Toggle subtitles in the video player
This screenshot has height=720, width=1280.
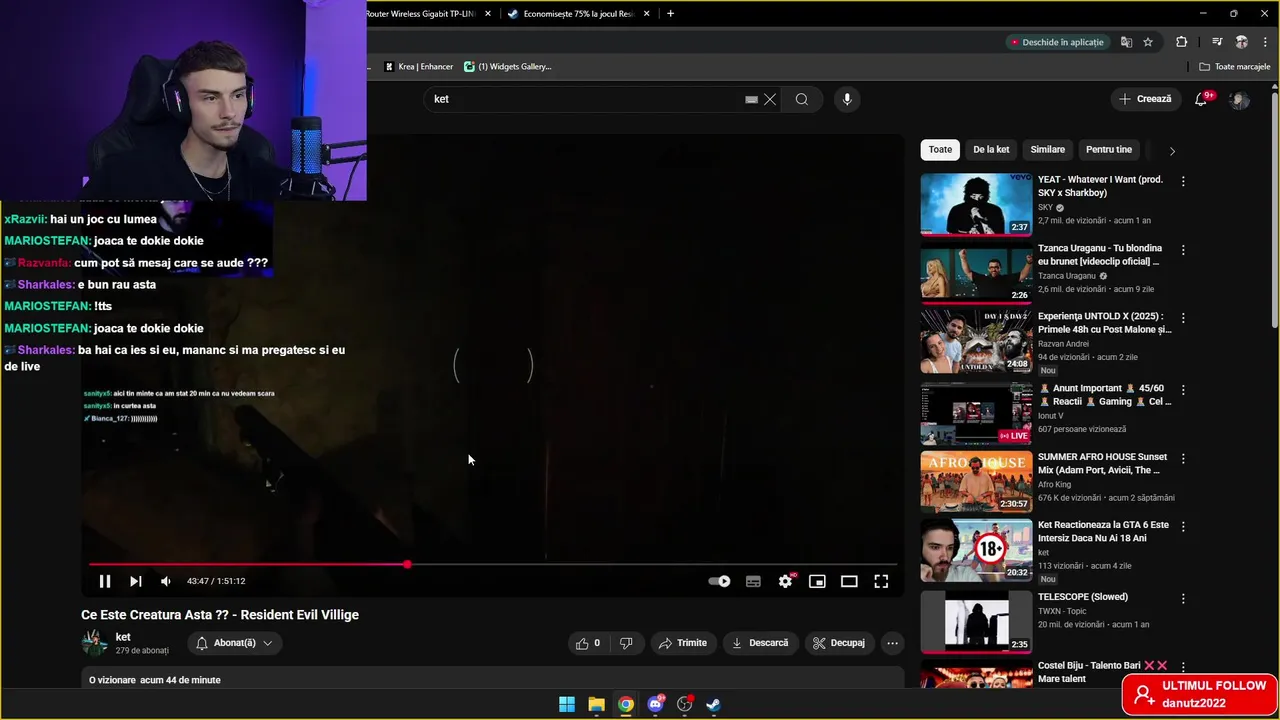pos(753,581)
